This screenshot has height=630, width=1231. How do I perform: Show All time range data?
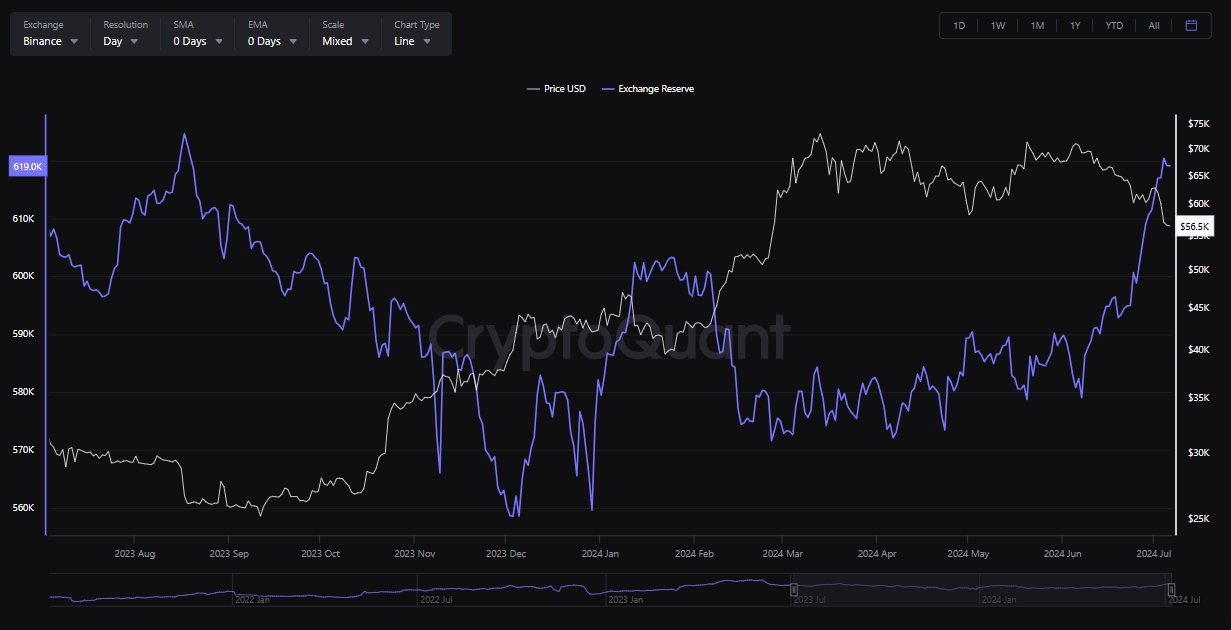(x=1154, y=25)
